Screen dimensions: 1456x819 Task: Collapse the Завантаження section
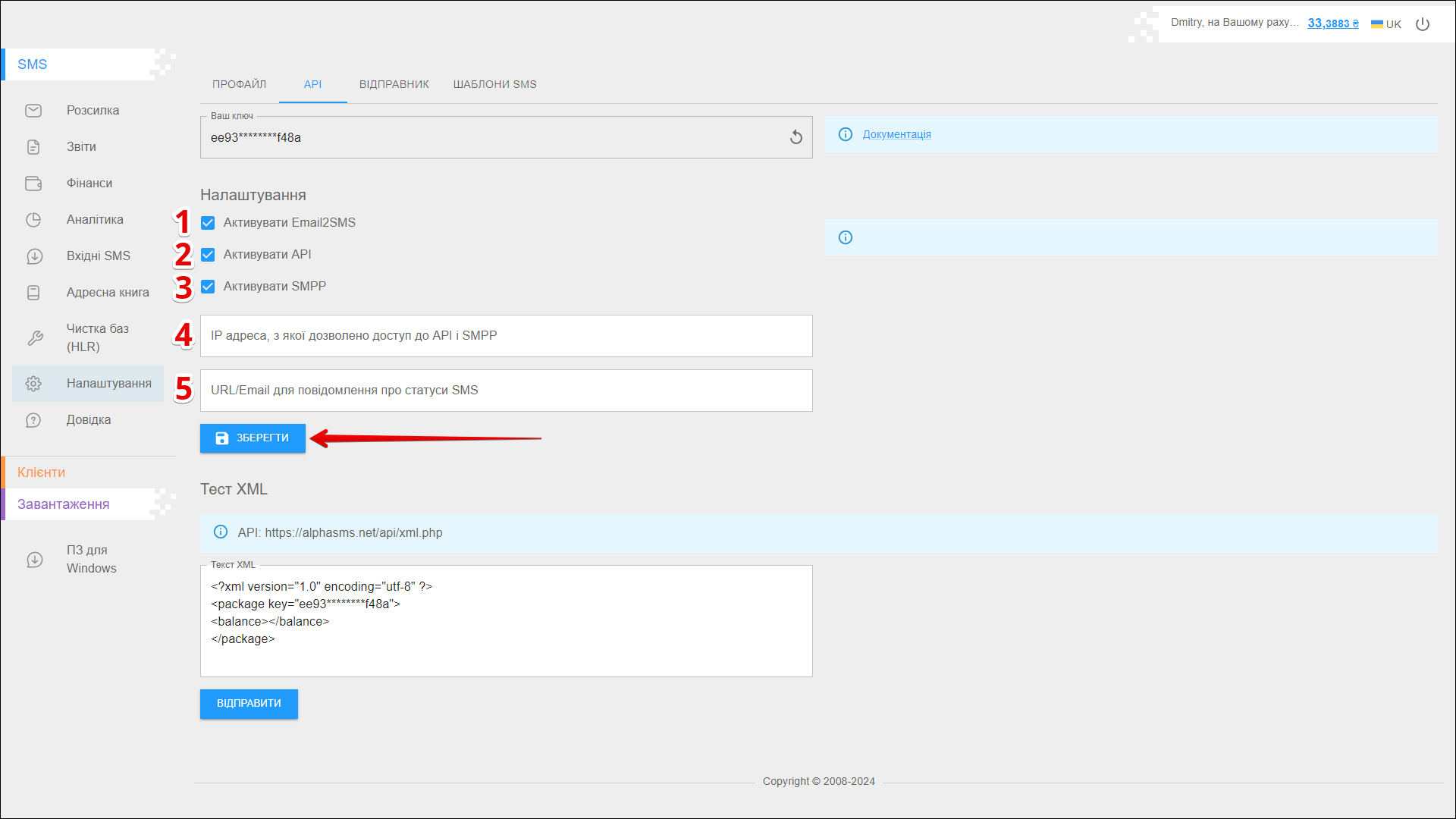click(64, 504)
